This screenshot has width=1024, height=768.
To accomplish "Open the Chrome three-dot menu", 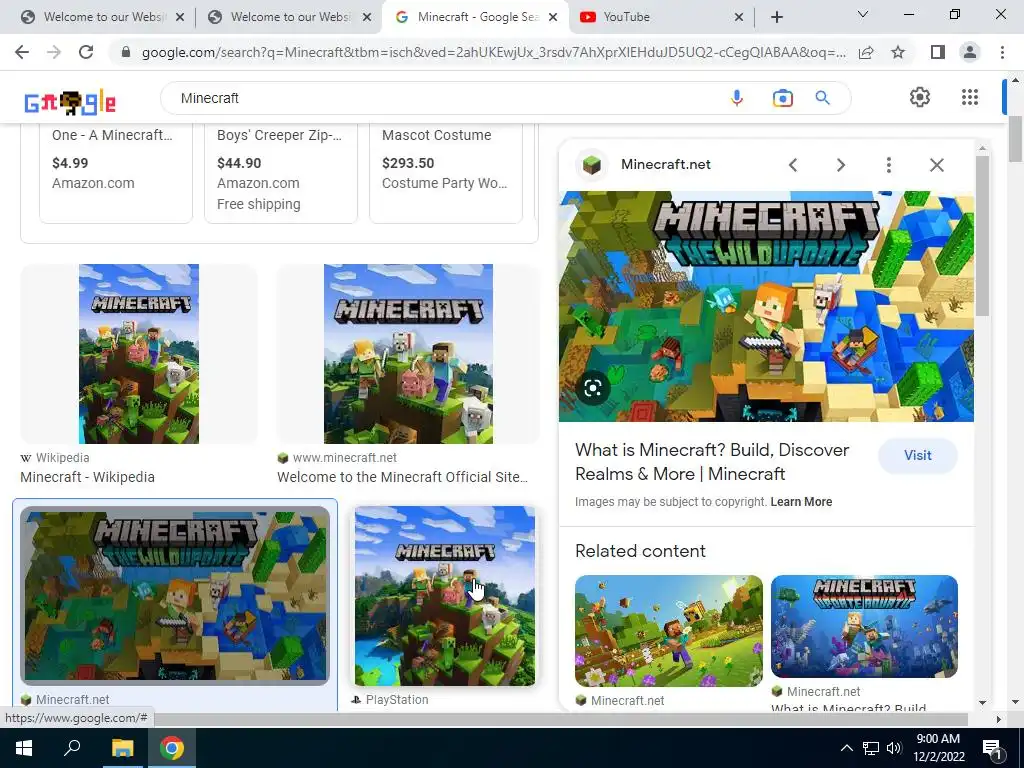I will [1002, 52].
